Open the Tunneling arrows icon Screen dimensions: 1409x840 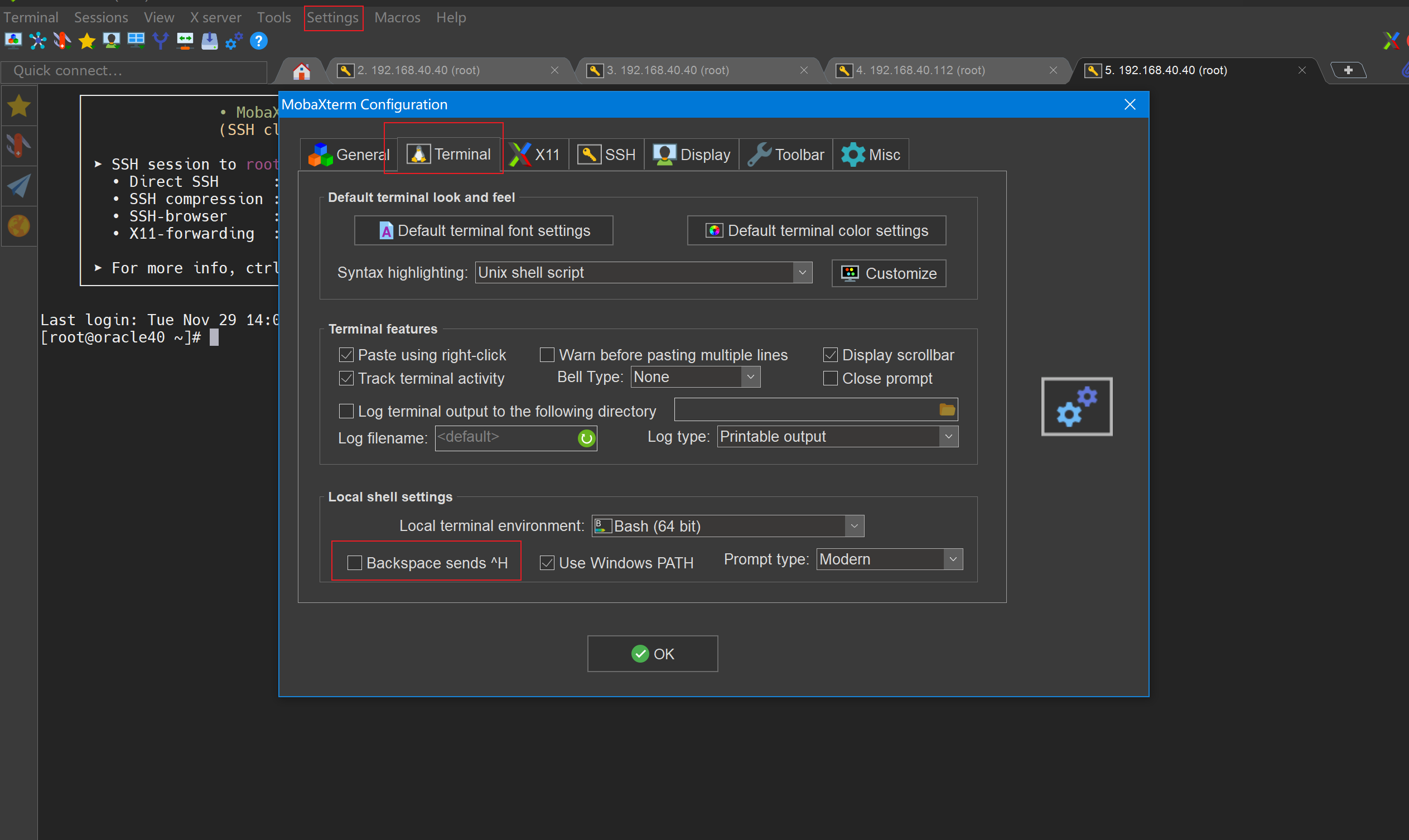(185, 41)
